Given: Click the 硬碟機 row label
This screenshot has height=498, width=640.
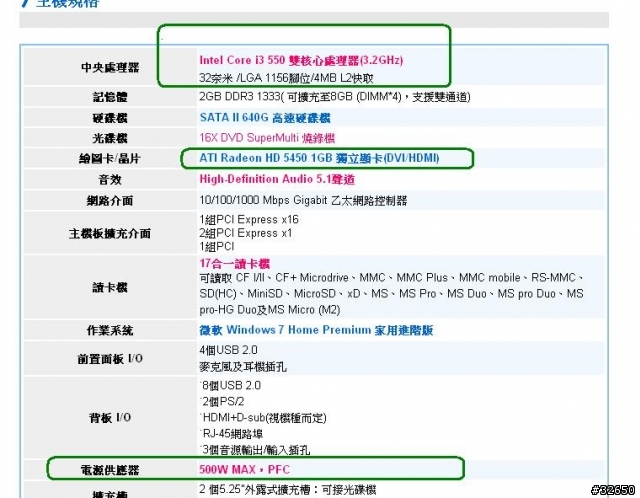Looking at the screenshot, I should pyautogui.click(x=110, y=118).
